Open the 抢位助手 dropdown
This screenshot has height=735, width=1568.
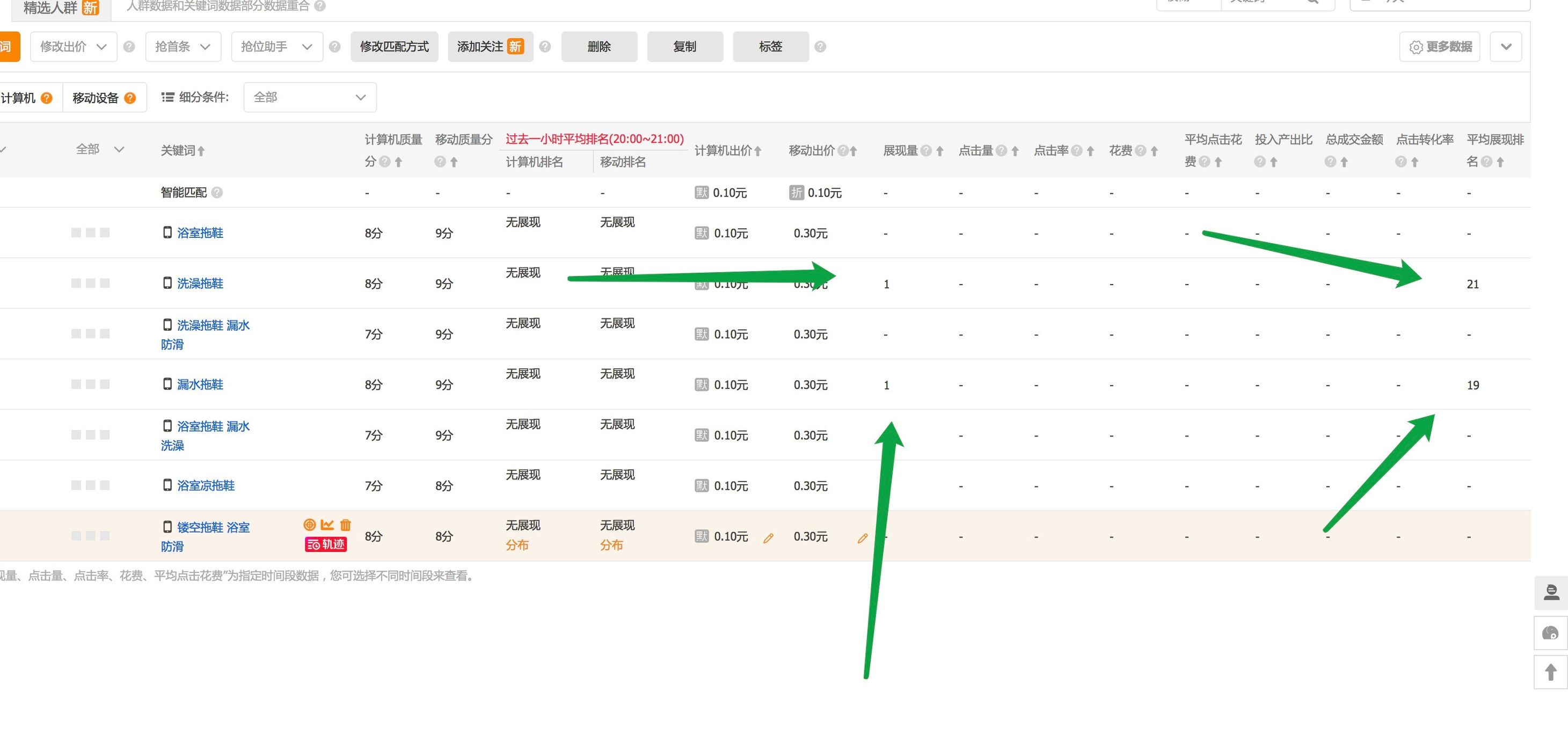tap(277, 46)
